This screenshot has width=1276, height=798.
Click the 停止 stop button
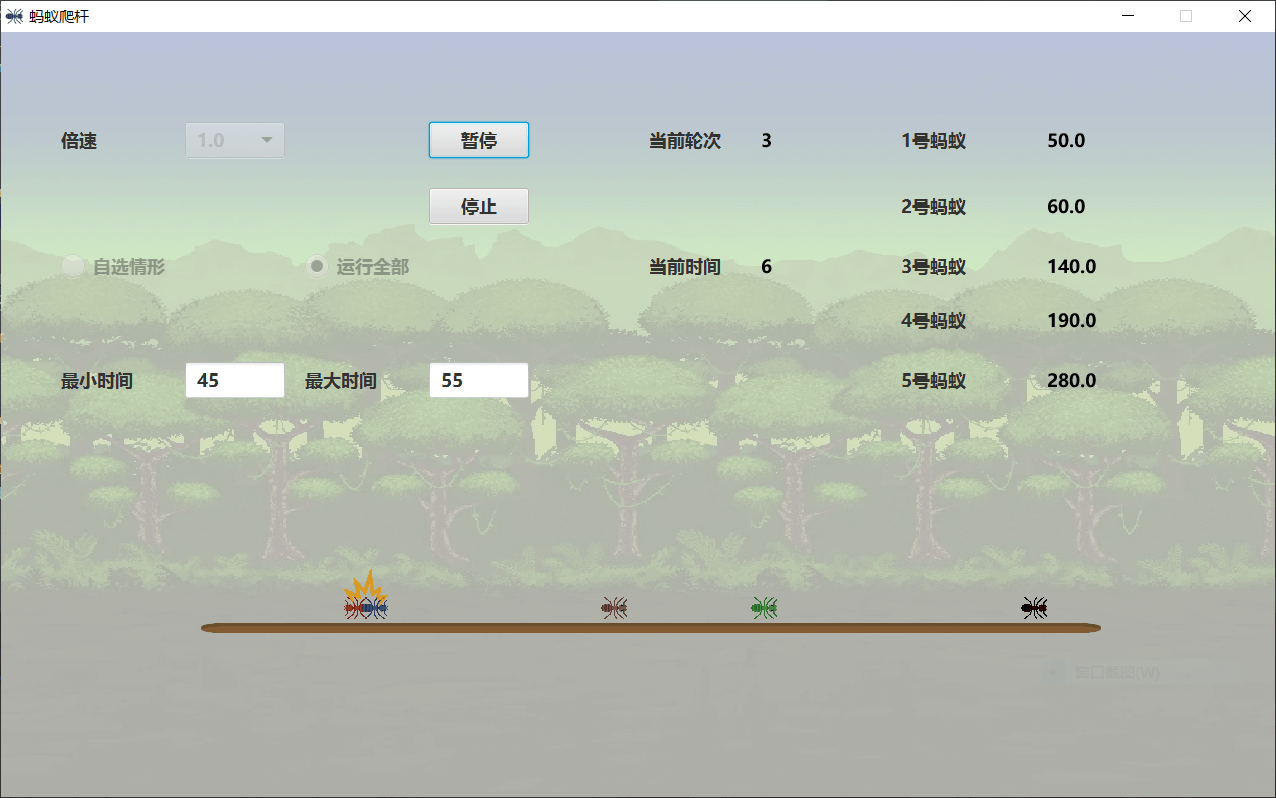(x=478, y=206)
